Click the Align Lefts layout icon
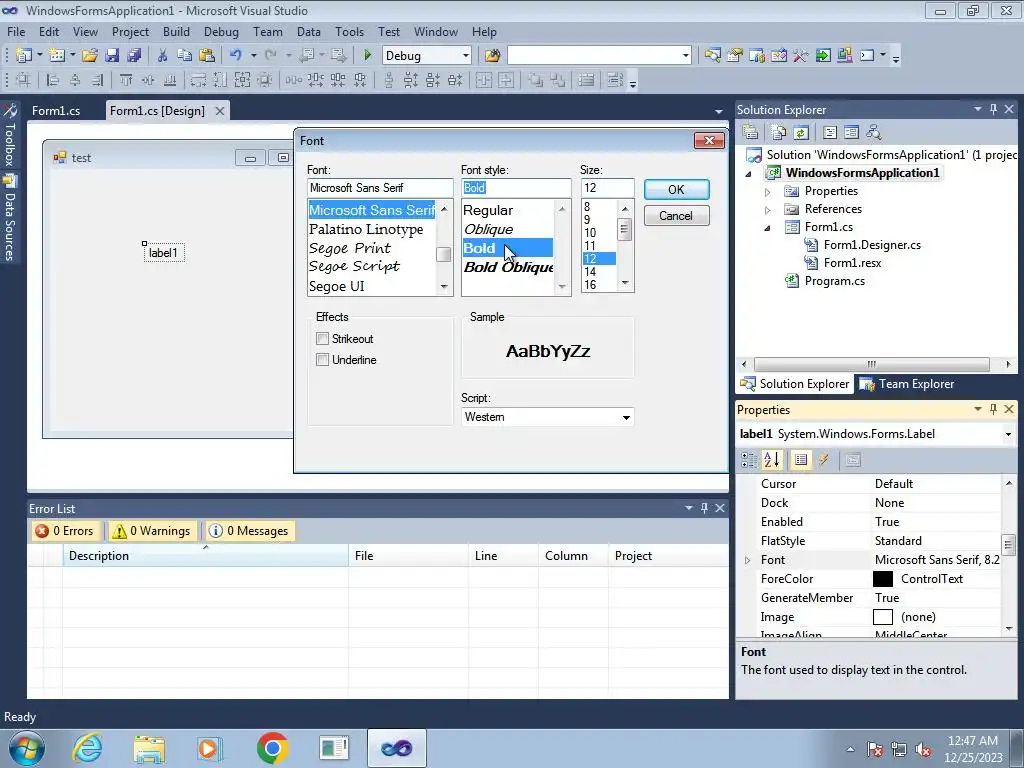The height and width of the screenshot is (768, 1024). pyautogui.click(x=52, y=80)
